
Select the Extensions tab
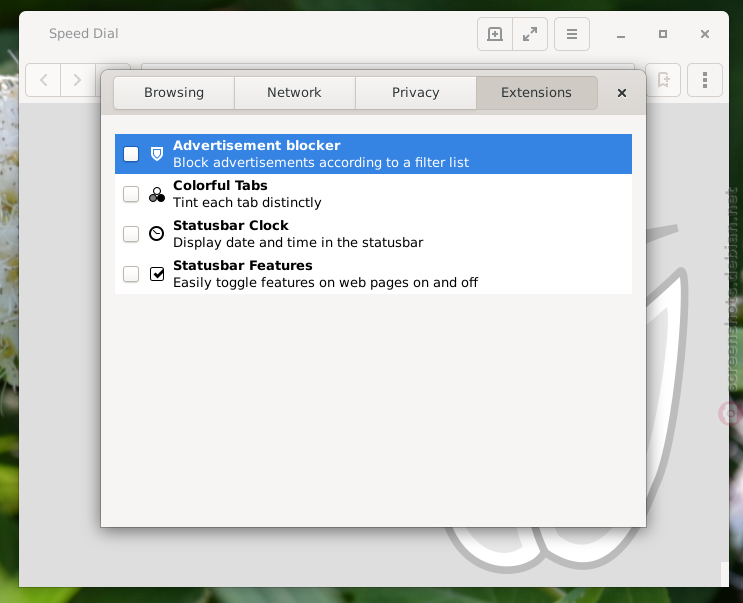[x=536, y=93]
